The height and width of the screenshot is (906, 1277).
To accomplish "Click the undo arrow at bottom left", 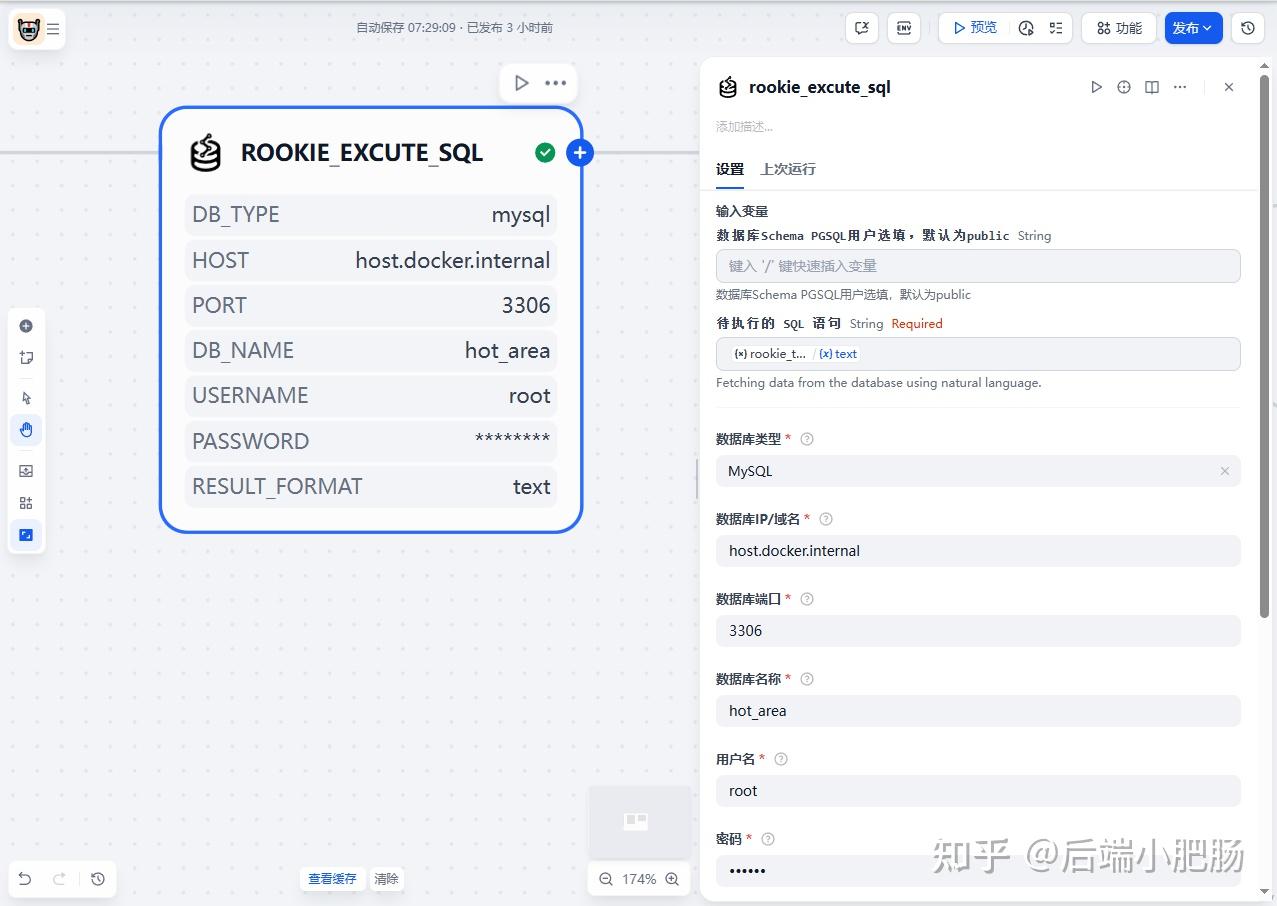I will [x=25, y=879].
